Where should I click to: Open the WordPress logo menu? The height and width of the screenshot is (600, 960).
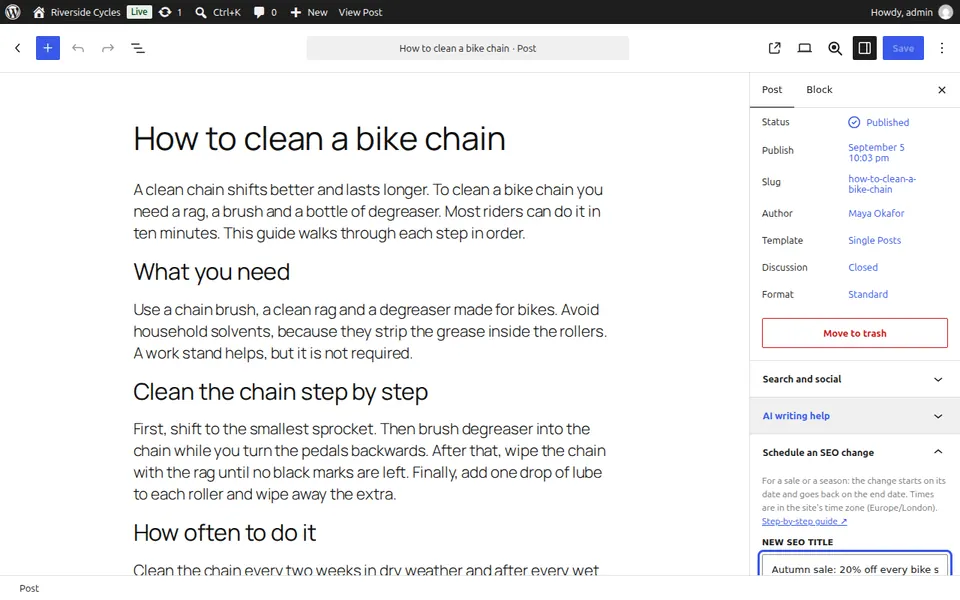(12, 12)
